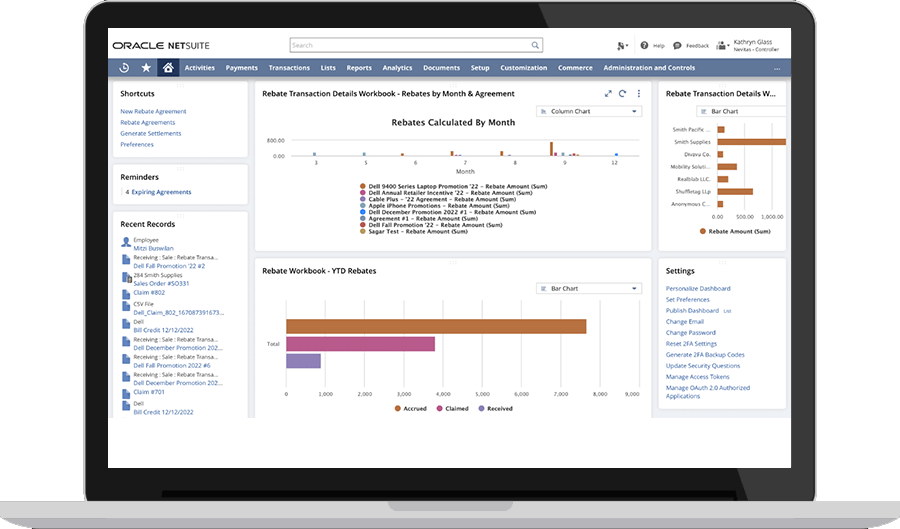Go to the Home dashboard icon

[x=168, y=68]
